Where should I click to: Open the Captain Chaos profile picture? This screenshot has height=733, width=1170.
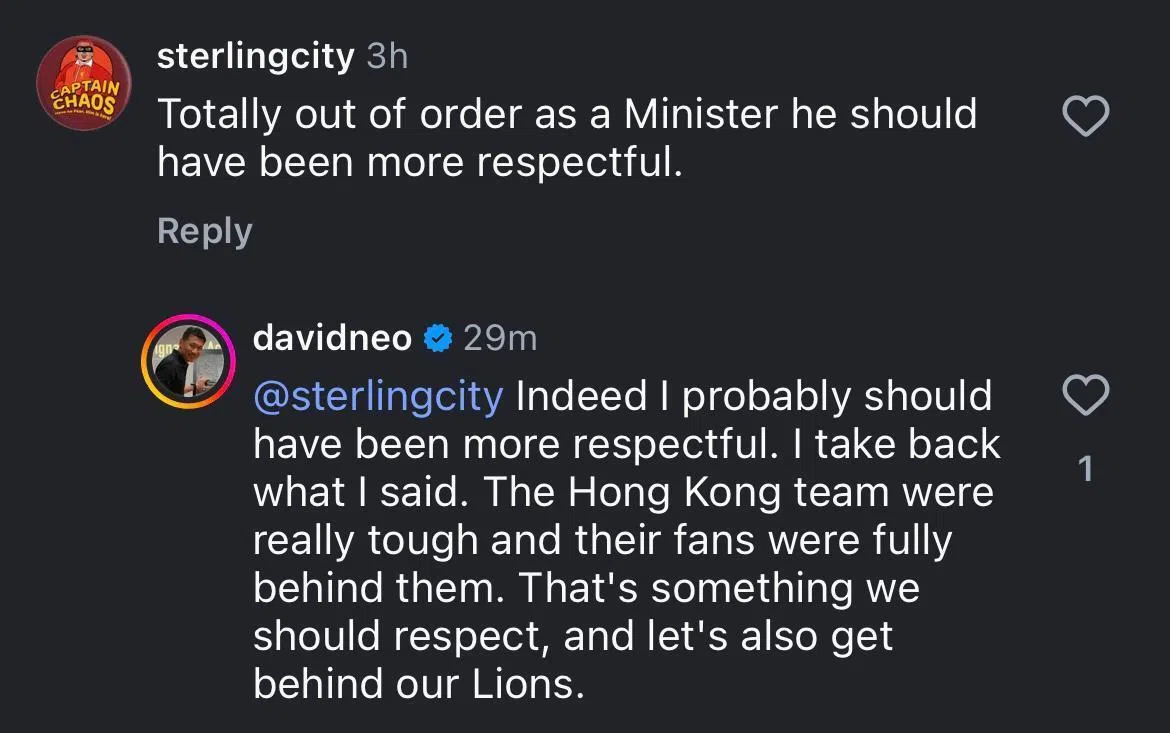80,84
